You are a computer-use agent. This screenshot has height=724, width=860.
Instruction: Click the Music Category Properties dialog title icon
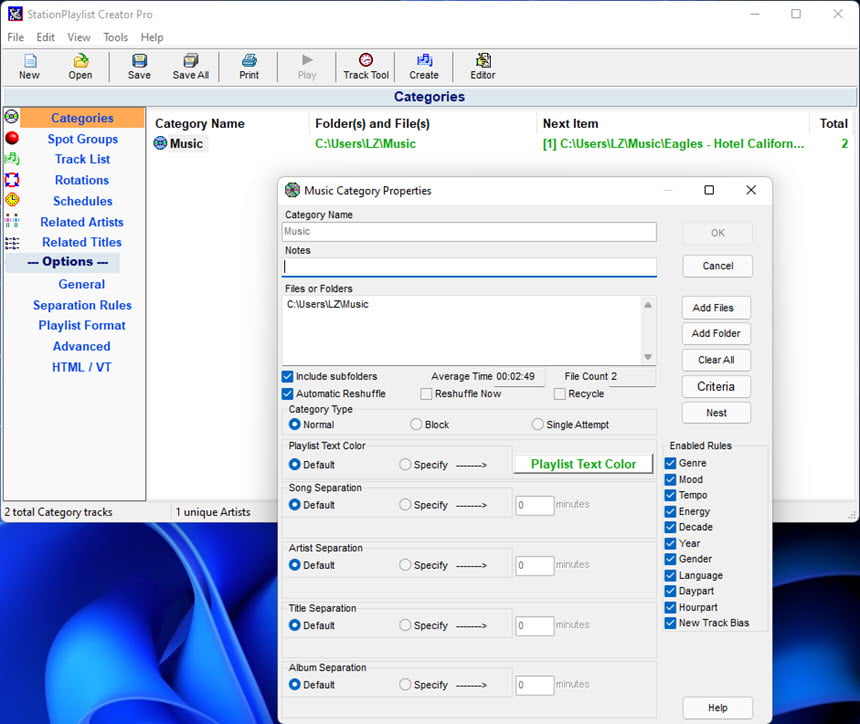pyautogui.click(x=292, y=190)
